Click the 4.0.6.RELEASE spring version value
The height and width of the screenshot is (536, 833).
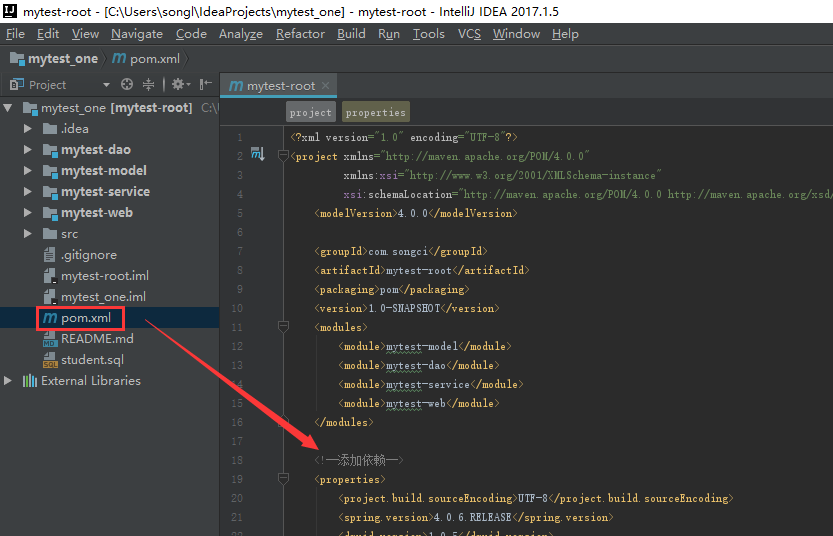tap(472, 517)
